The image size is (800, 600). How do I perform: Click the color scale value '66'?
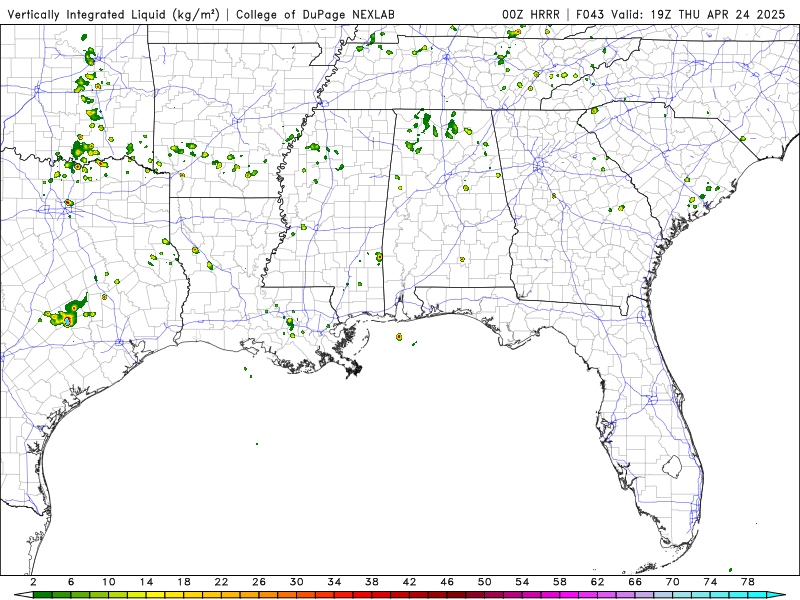click(635, 582)
